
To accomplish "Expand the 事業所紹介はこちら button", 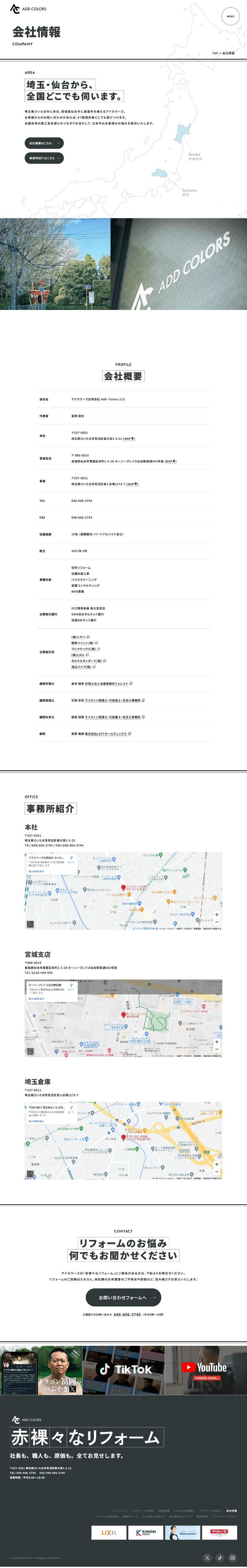I will click(44, 158).
